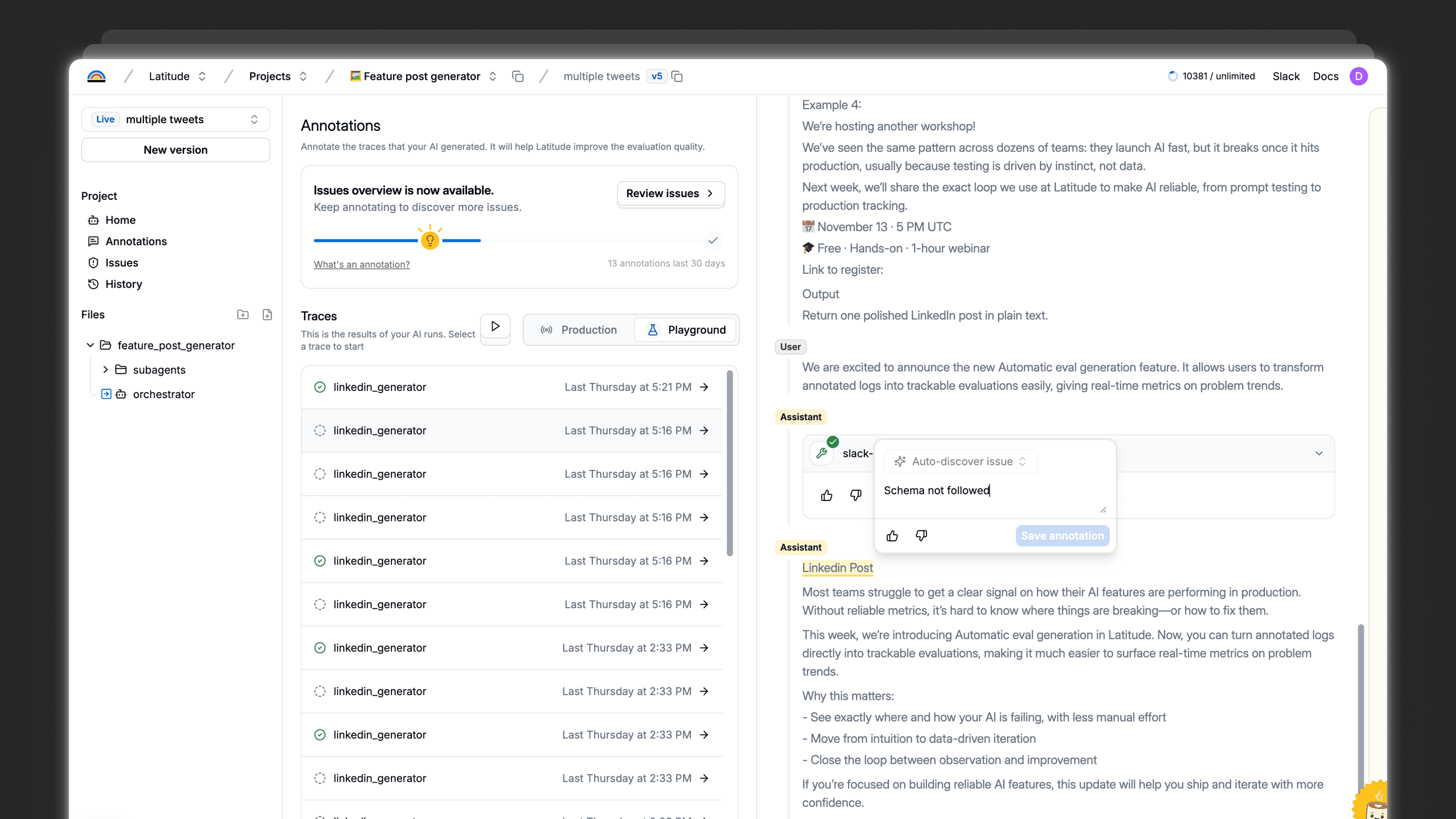1456x819 pixels.
Task: Run traces with the play button
Action: 495,327
